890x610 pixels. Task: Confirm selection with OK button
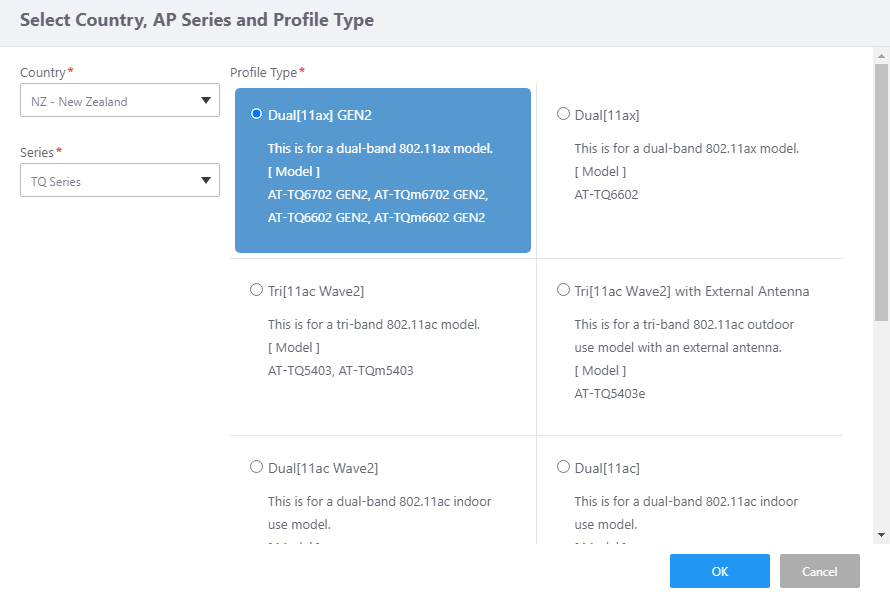coord(719,571)
